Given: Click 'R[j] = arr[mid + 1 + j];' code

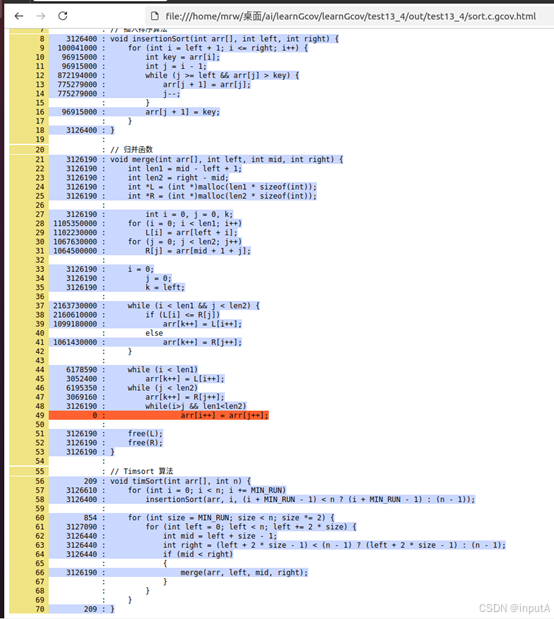Looking at the screenshot, I should 198,251.
